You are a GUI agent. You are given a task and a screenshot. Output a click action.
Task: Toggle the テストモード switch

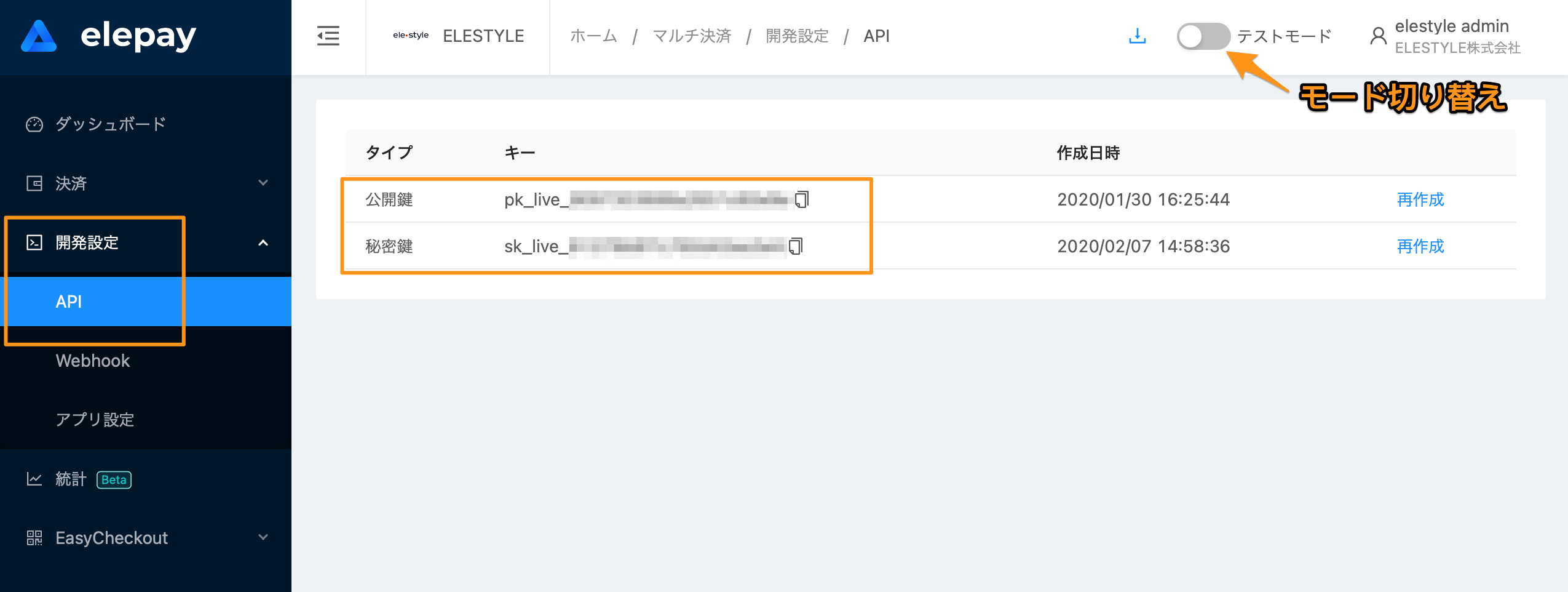tap(1203, 36)
